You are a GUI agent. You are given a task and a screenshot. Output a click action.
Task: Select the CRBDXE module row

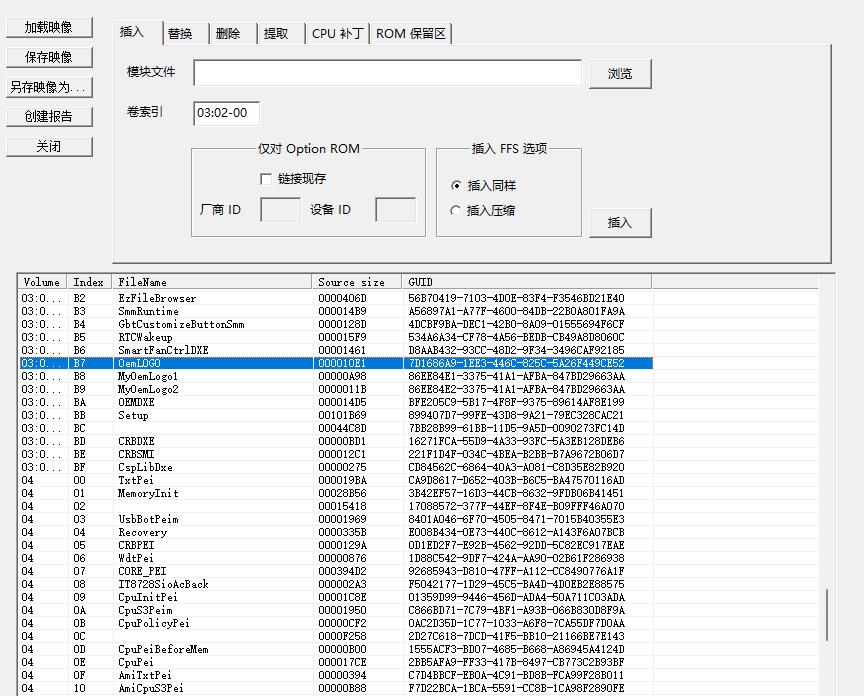tap(336, 441)
